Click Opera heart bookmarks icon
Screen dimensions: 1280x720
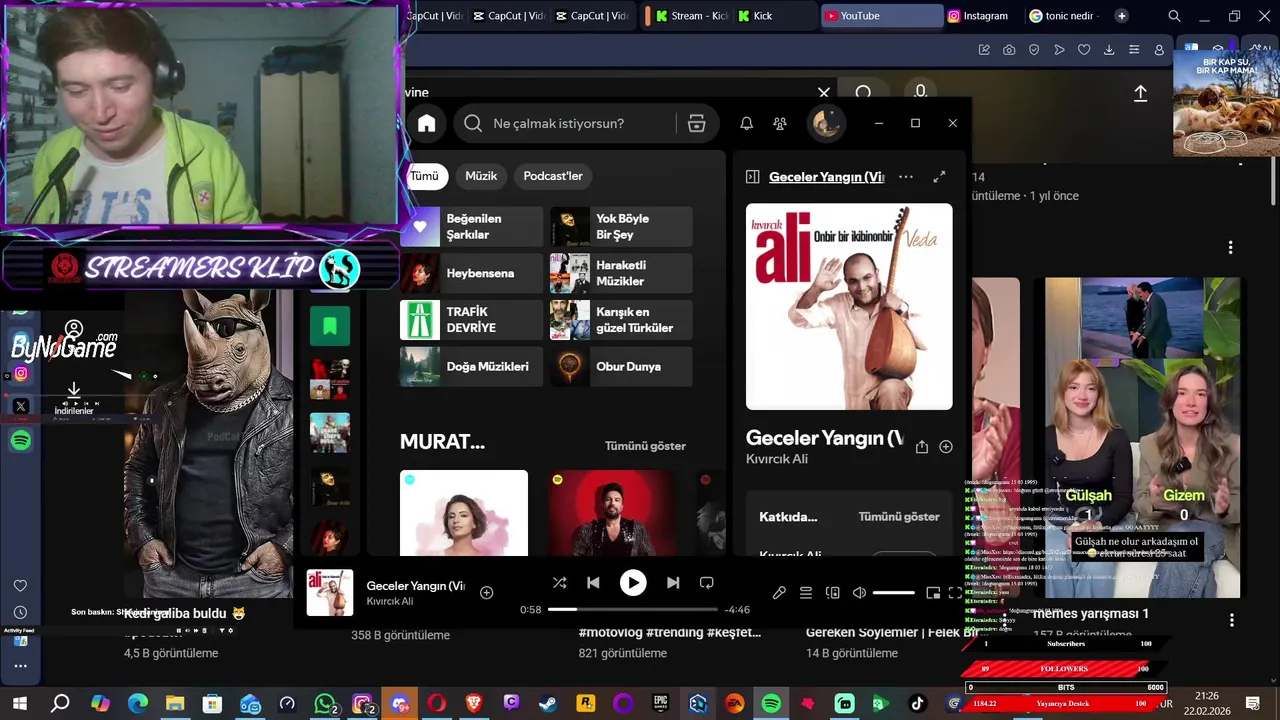(x=1084, y=50)
